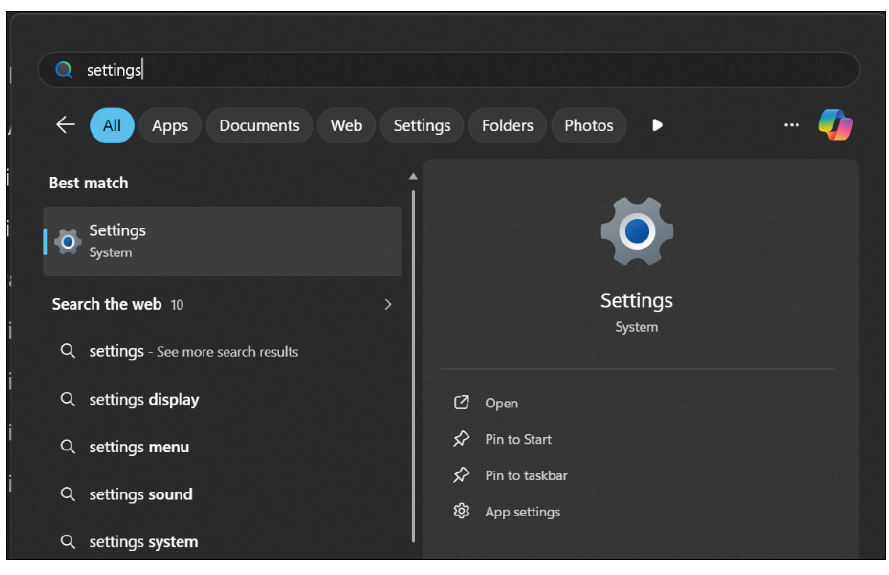The width and height of the screenshot is (889, 575).
Task: Choose the 'settings display' web suggestion
Action: pyautogui.click(x=144, y=399)
